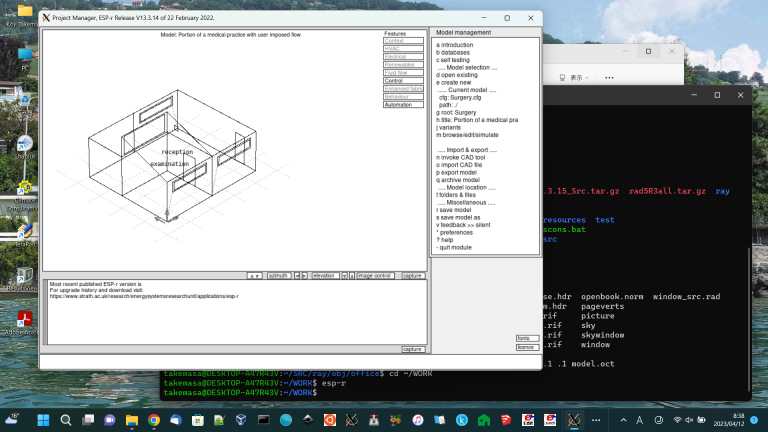Toggle feedback silent menu option
Image resolution: width=768 pixels, height=432 pixels.
(x=463, y=225)
